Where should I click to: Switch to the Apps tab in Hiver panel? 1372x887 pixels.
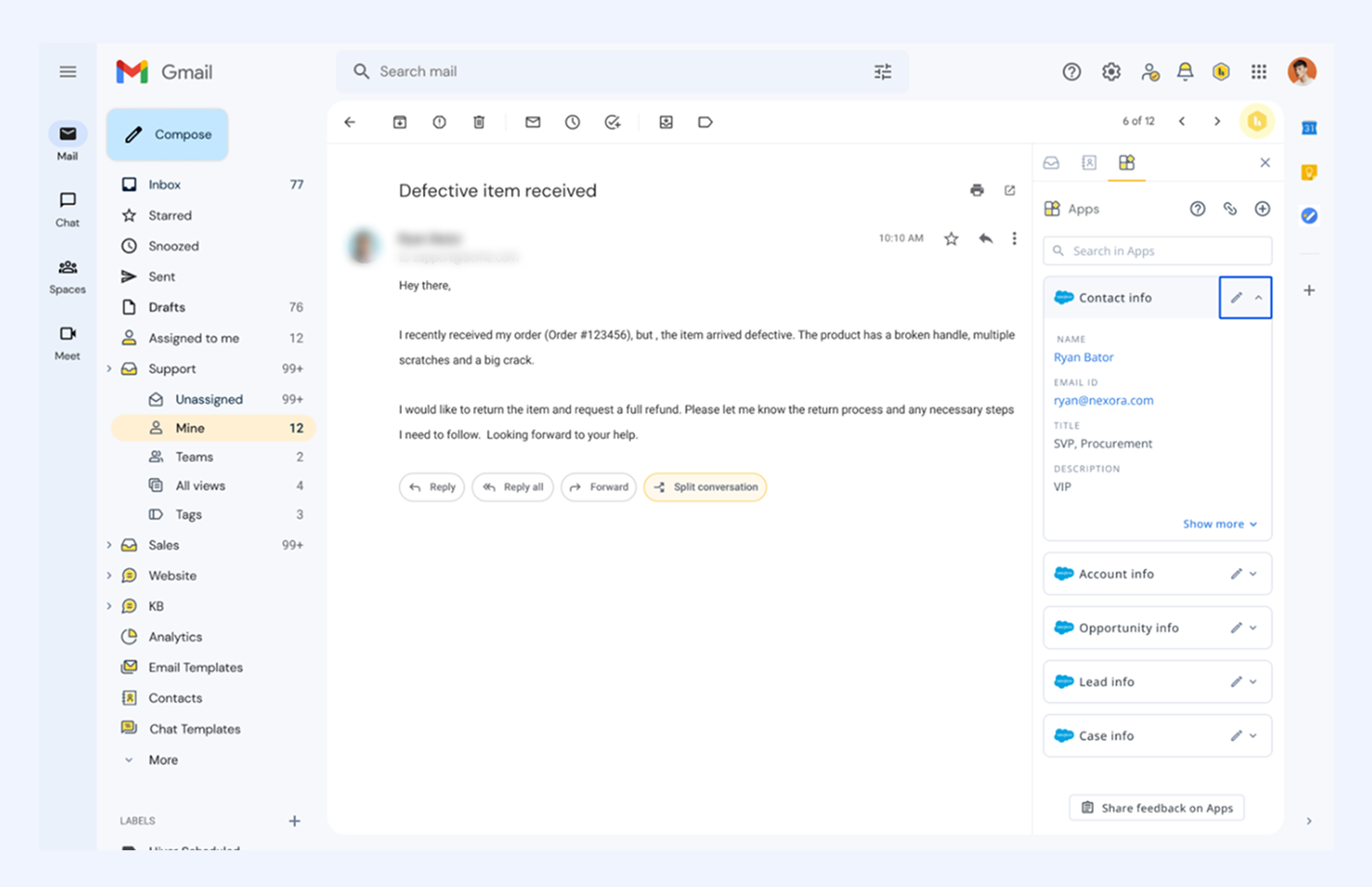1127,162
